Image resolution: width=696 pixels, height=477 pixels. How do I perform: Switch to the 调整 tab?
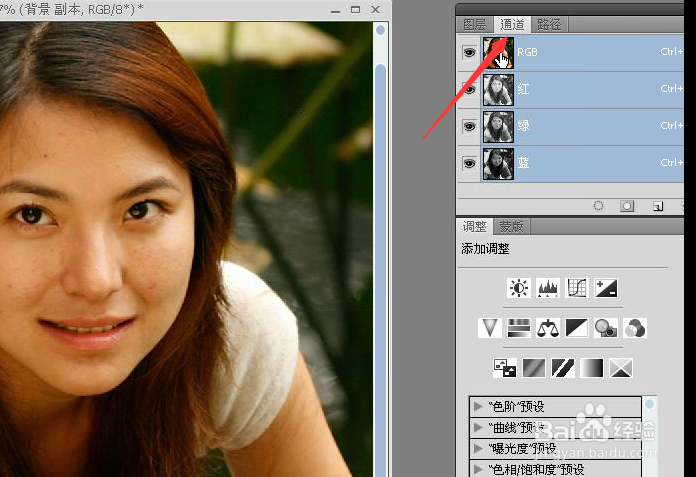[x=475, y=227]
